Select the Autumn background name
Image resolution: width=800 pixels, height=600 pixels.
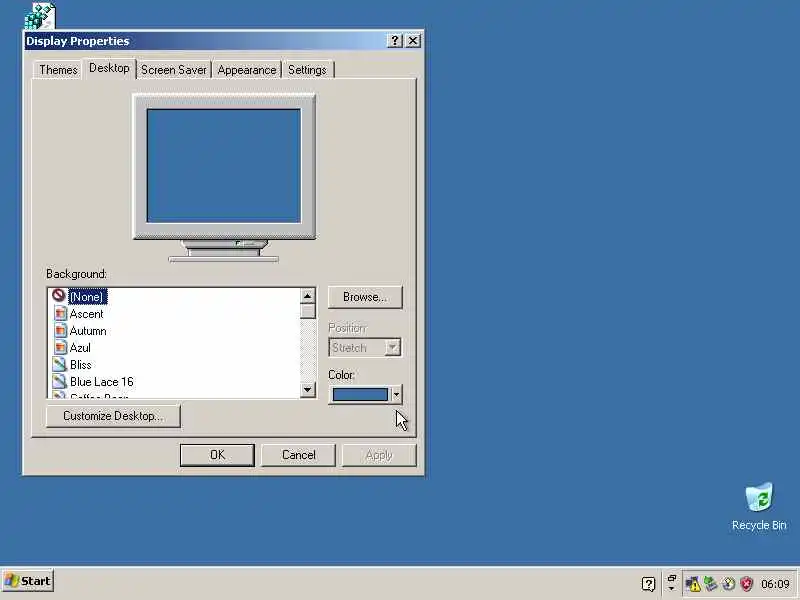tap(88, 331)
